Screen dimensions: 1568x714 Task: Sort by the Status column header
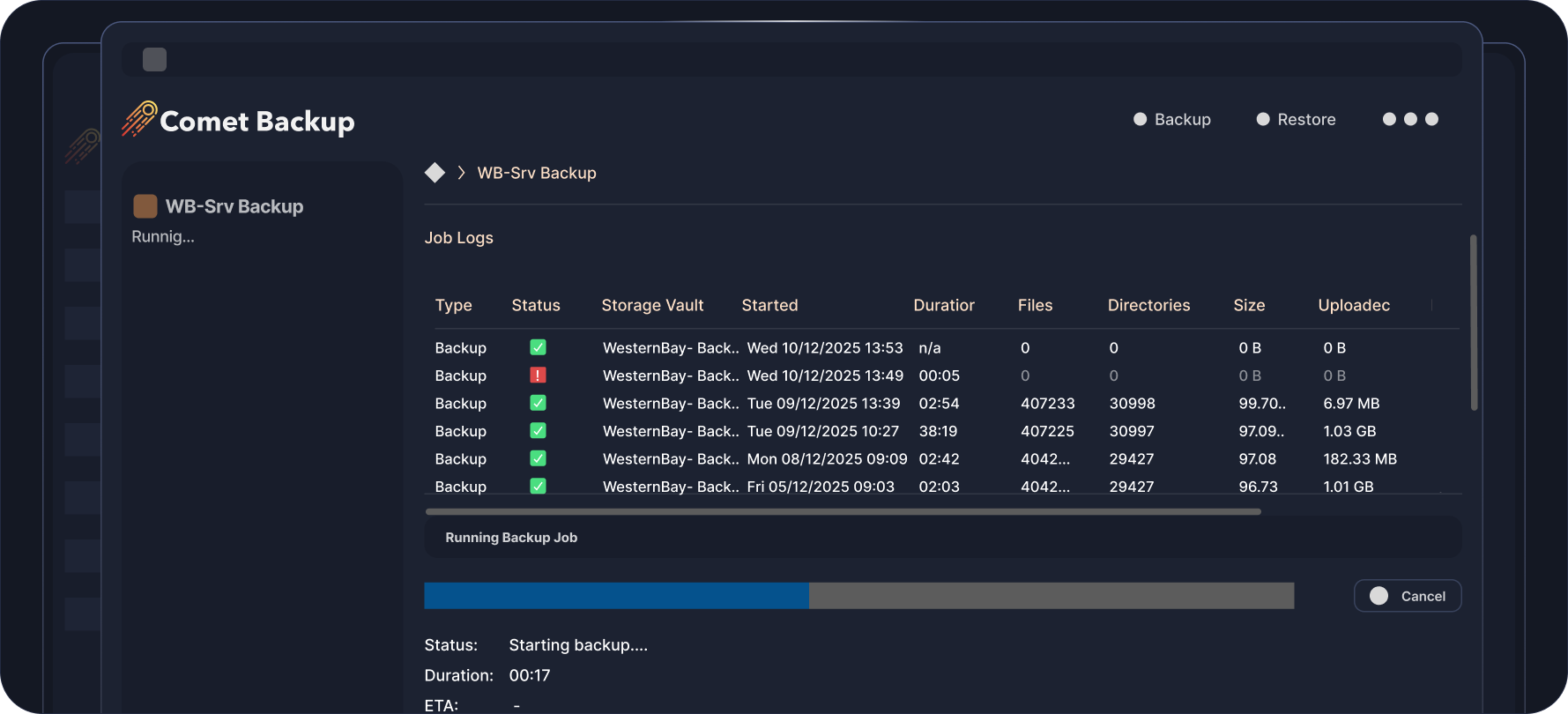pyautogui.click(x=536, y=305)
